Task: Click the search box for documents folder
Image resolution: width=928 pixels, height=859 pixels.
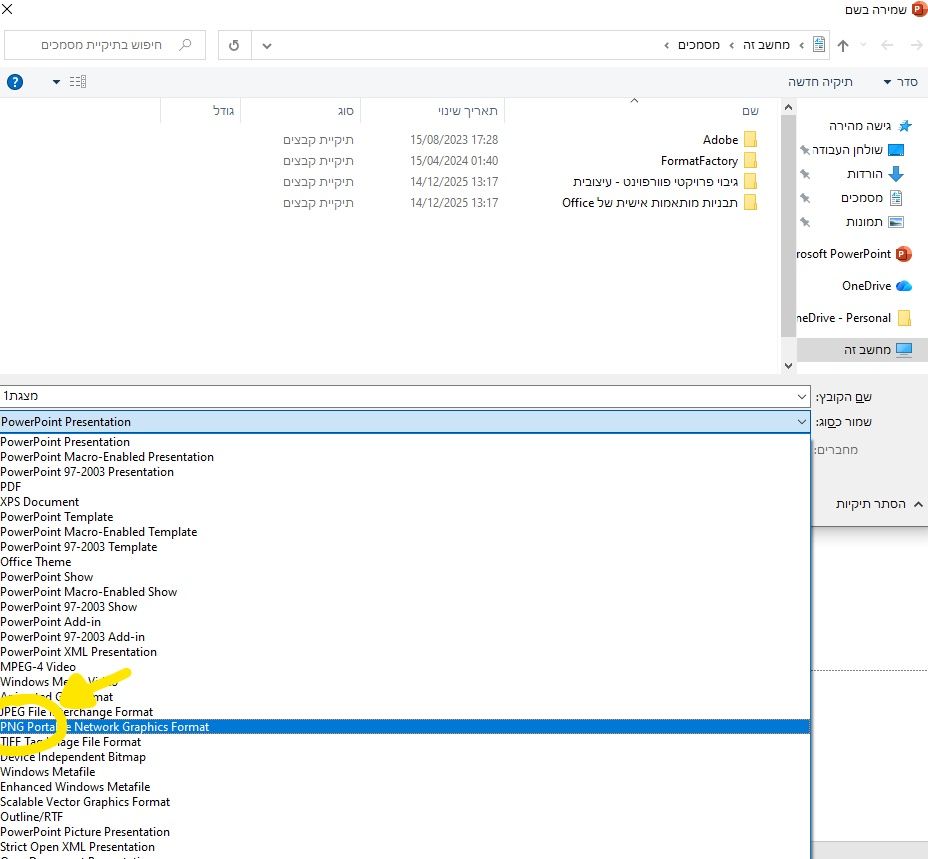Action: (105, 45)
